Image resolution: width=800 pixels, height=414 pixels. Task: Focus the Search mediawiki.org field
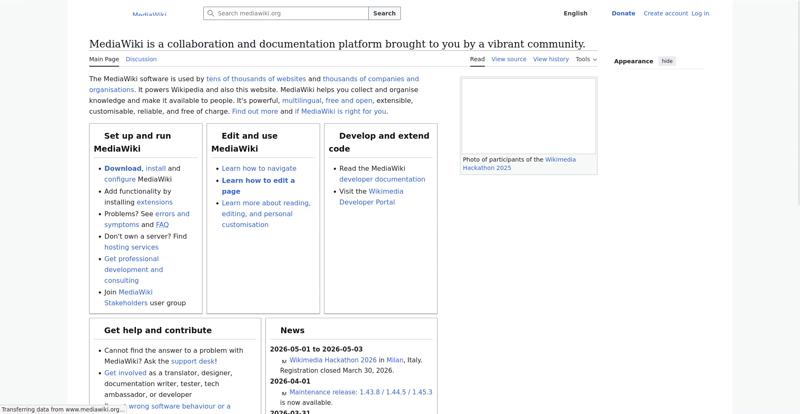(x=290, y=14)
